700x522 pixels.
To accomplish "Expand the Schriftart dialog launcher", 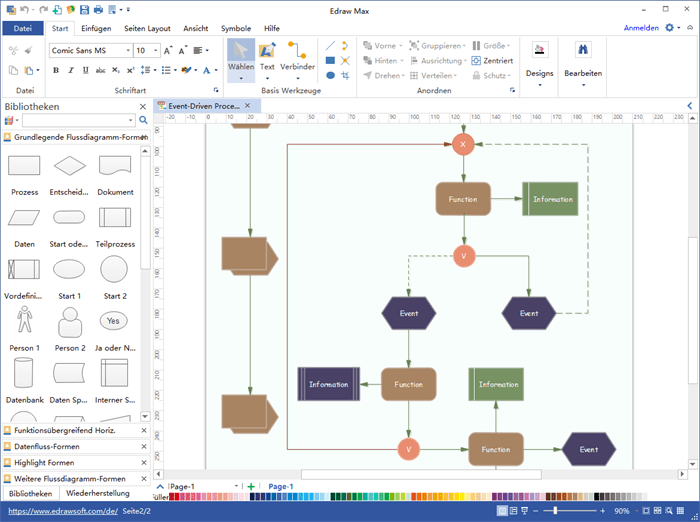I will pyautogui.click(x=216, y=90).
